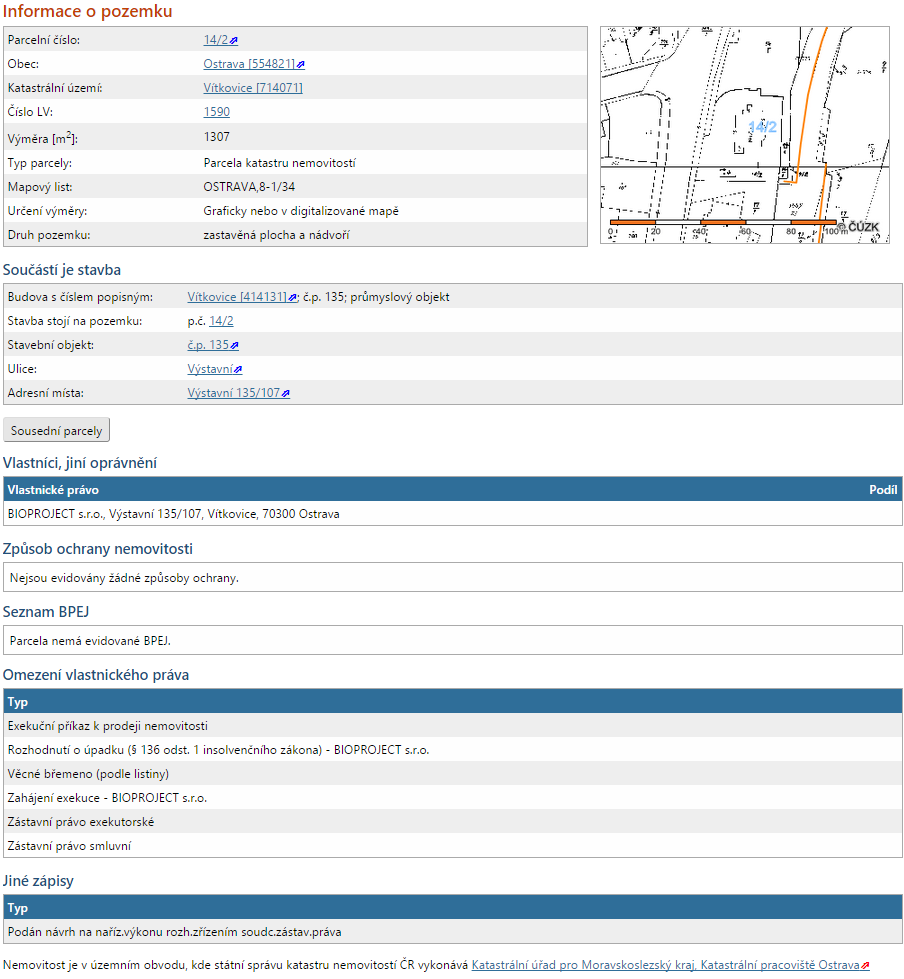
Task: Click the Součástí je stavba heading
Action: (62, 270)
